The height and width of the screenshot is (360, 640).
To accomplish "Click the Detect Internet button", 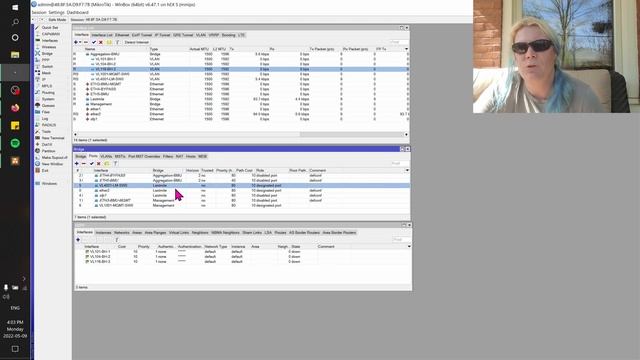I will click(x=136, y=42).
